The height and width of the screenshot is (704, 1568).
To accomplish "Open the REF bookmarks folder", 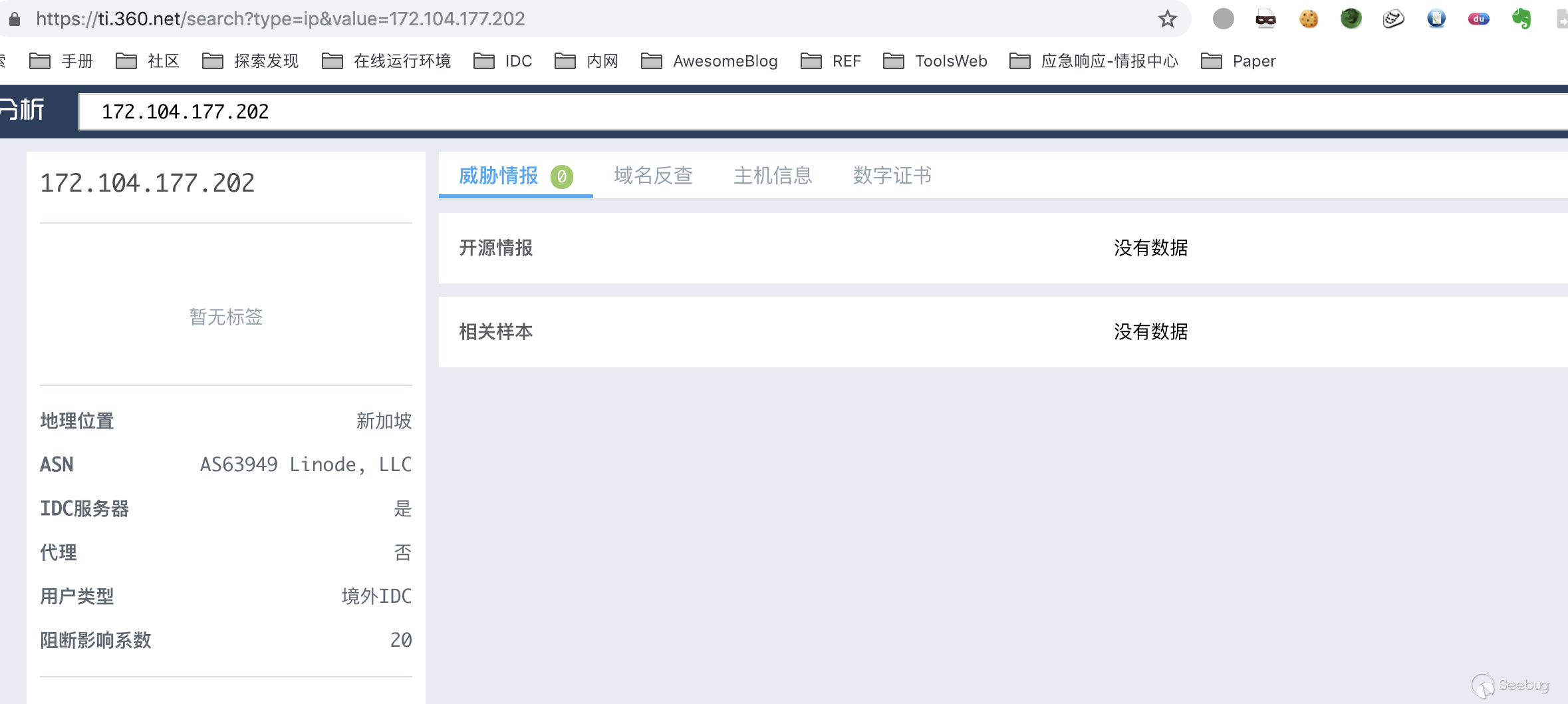I will click(831, 61).
